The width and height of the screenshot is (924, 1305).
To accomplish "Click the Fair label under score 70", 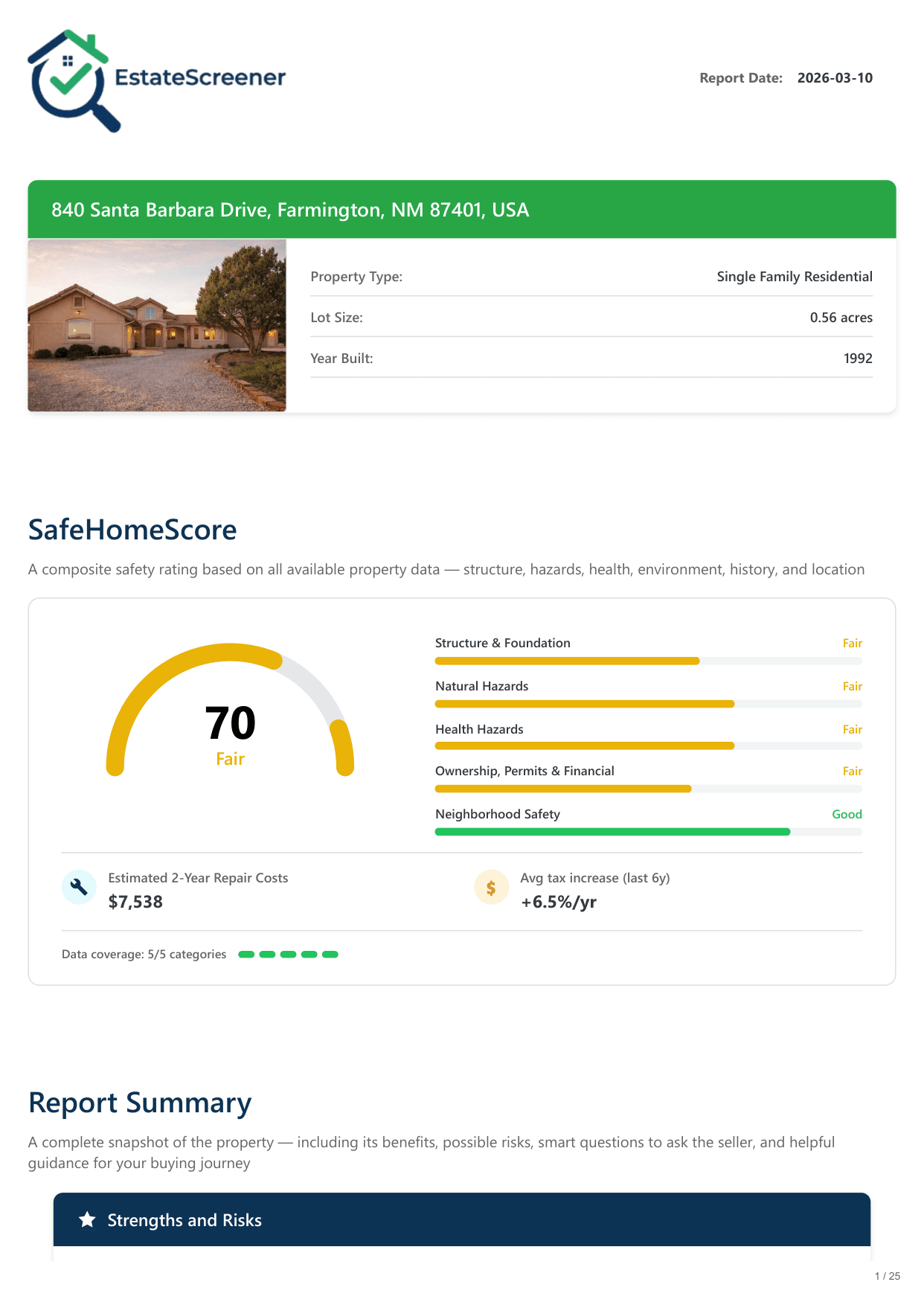I will pos(231,759).
